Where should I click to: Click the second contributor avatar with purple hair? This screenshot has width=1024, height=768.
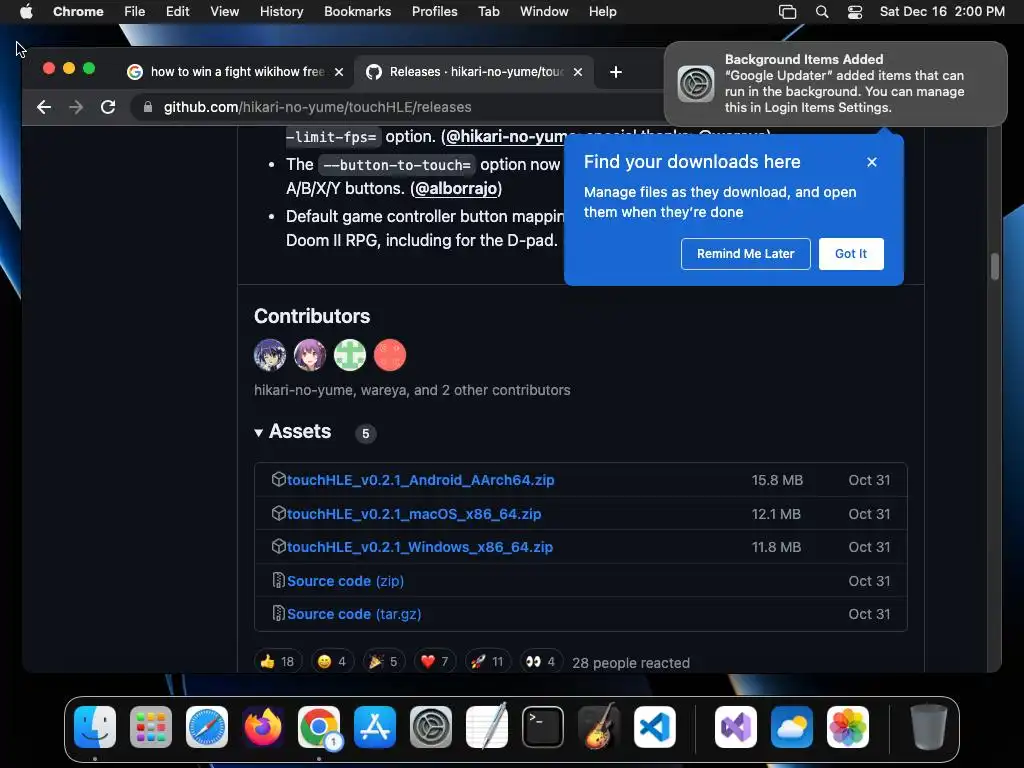point(310,355)
